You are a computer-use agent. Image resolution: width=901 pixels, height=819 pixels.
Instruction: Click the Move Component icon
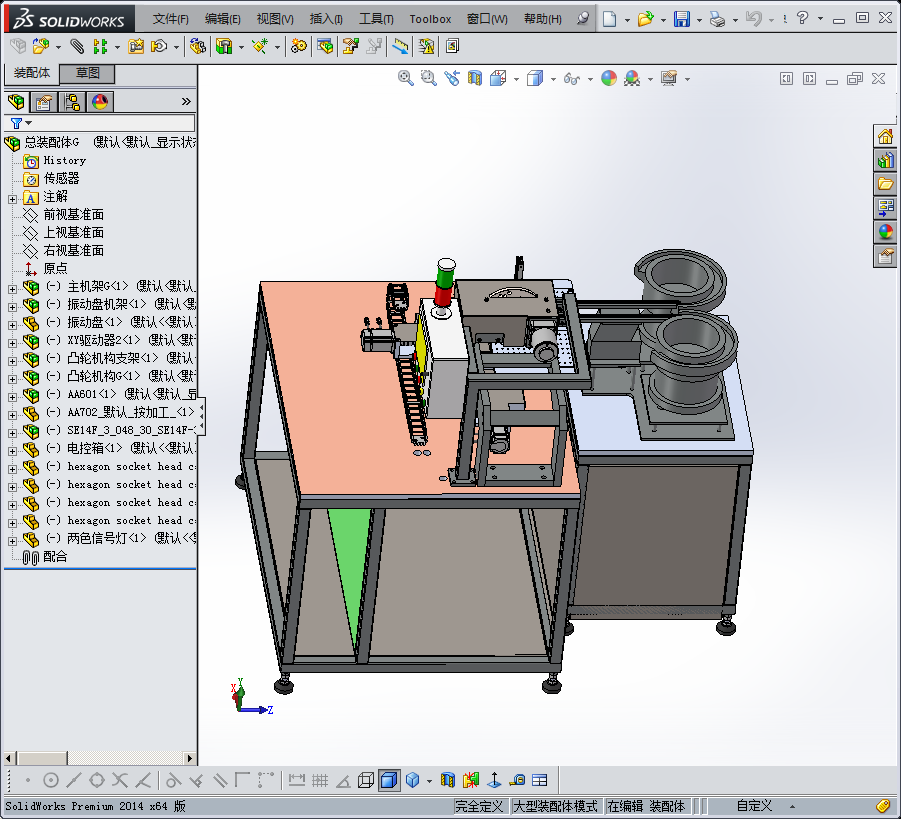159,46
